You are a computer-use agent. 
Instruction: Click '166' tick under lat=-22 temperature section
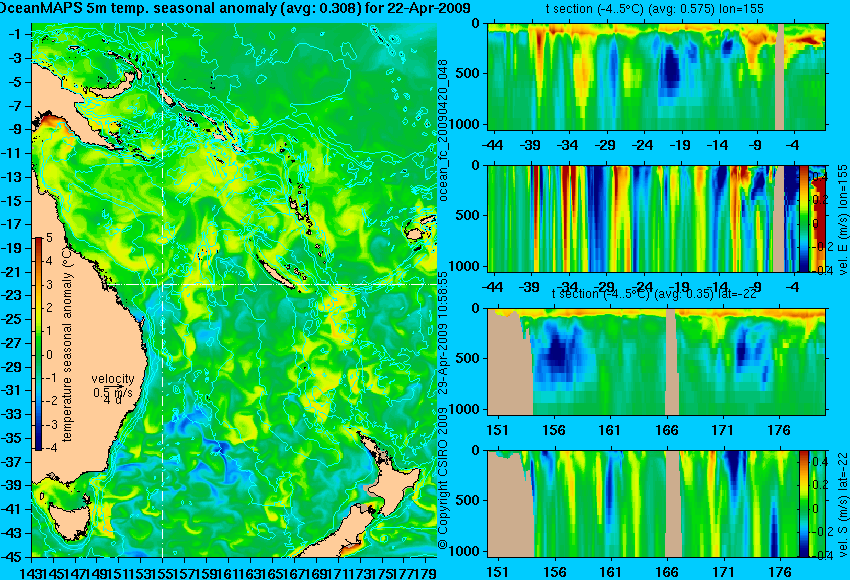pyautogui.click(x=667, y=430)
